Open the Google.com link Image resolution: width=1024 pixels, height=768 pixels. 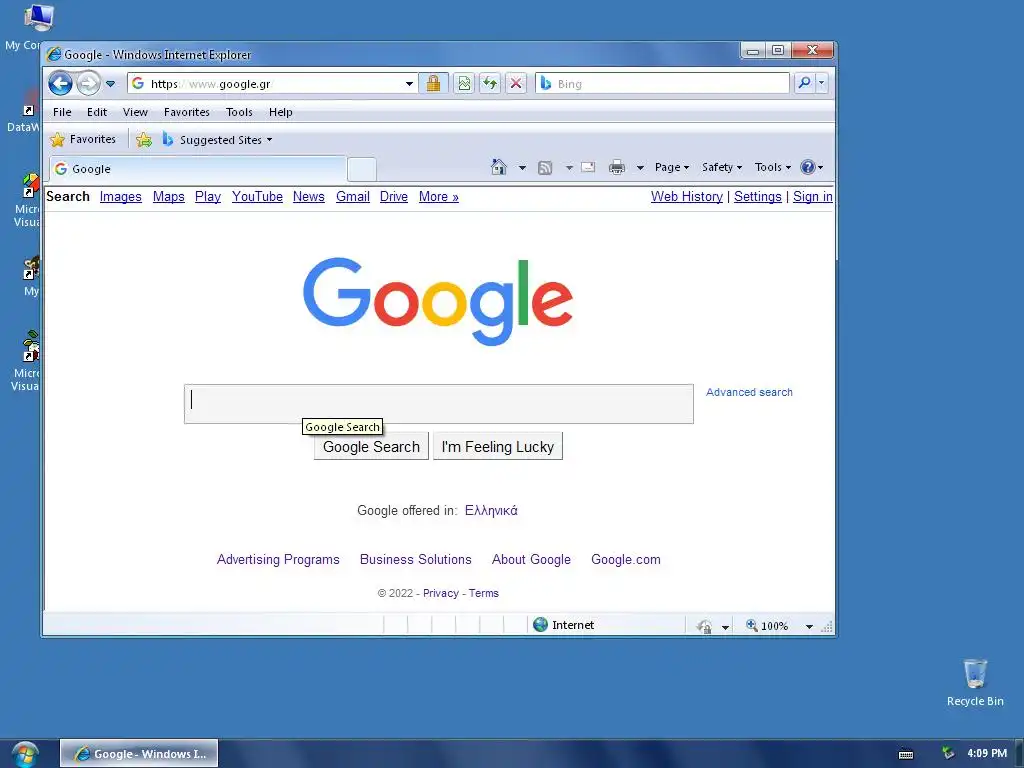click(626, 560)
